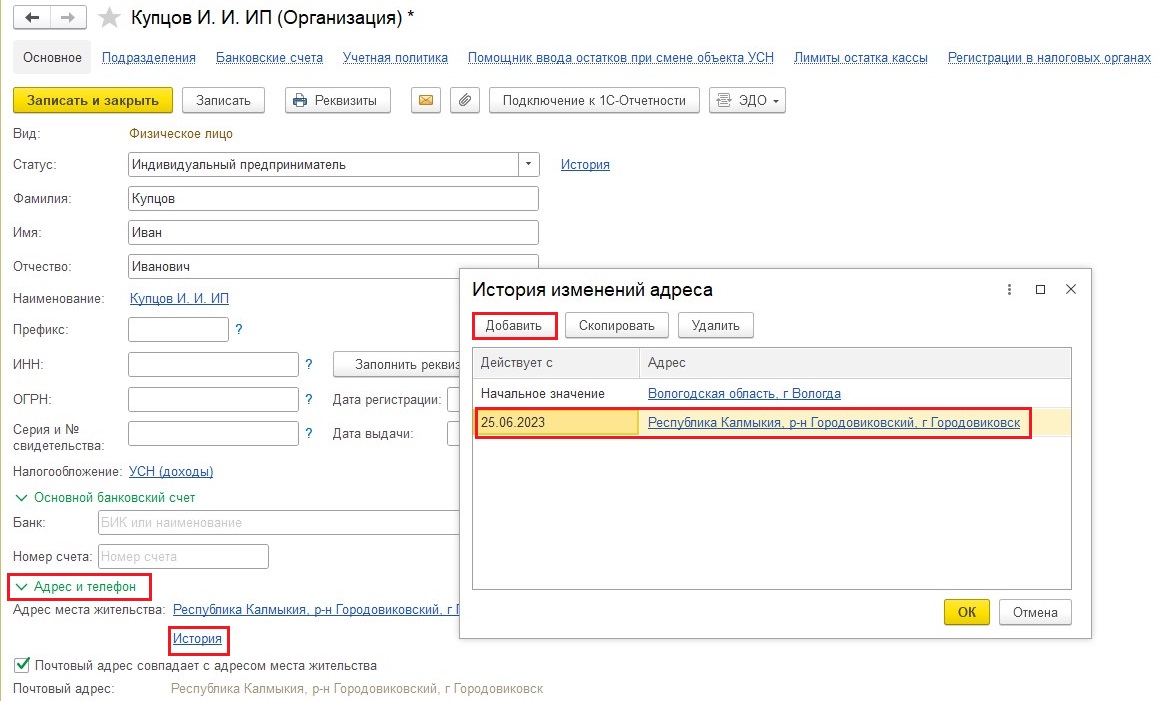Click into the ОГРН field

pyautogui.click(x=213, y=399)
